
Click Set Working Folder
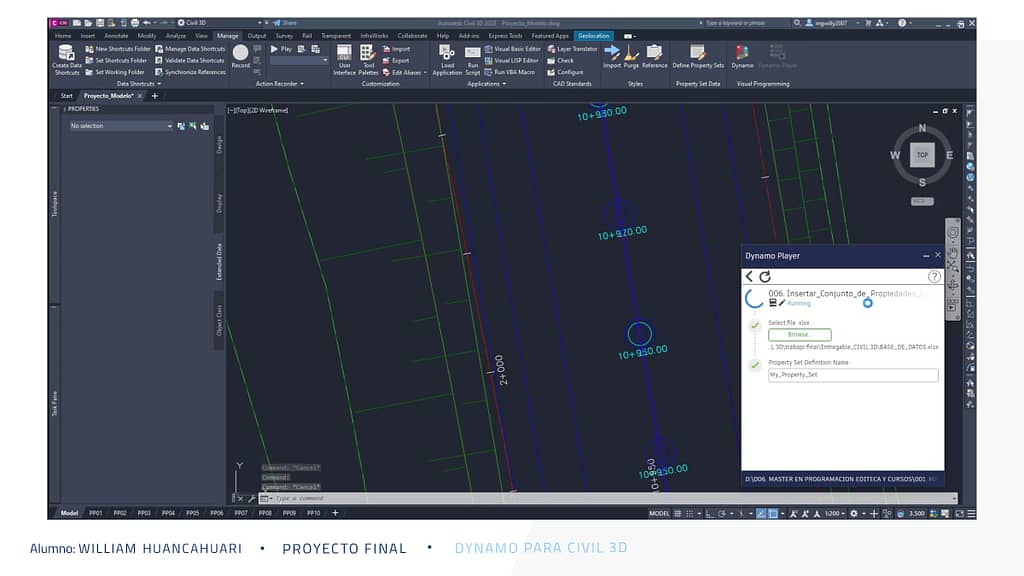115,72
